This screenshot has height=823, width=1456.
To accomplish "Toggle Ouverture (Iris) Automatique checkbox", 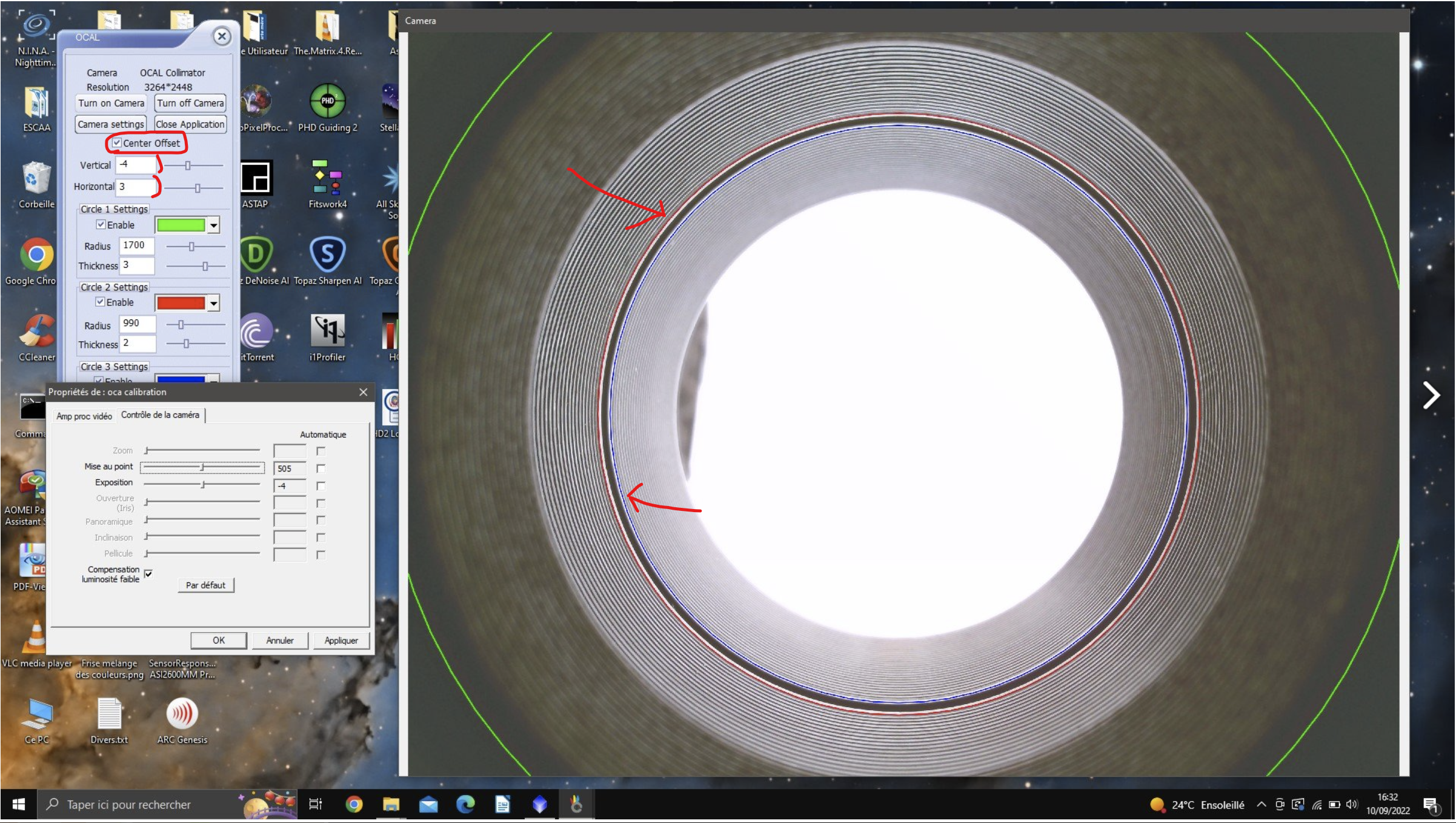I will click(x=321, y=503).
